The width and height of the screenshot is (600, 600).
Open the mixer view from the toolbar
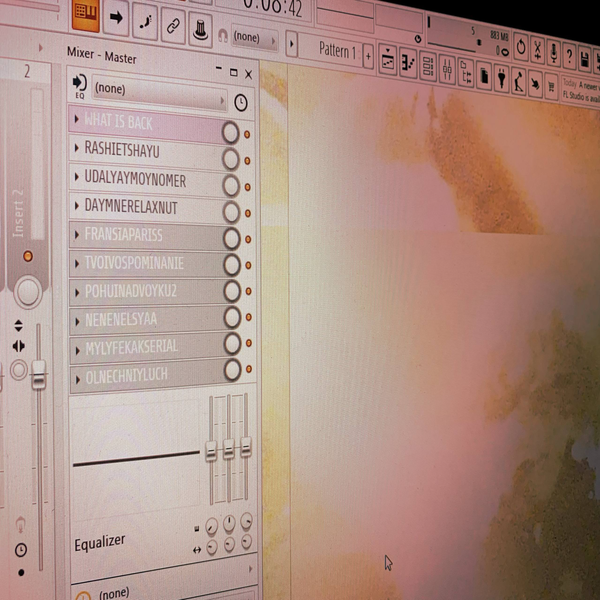447,68
